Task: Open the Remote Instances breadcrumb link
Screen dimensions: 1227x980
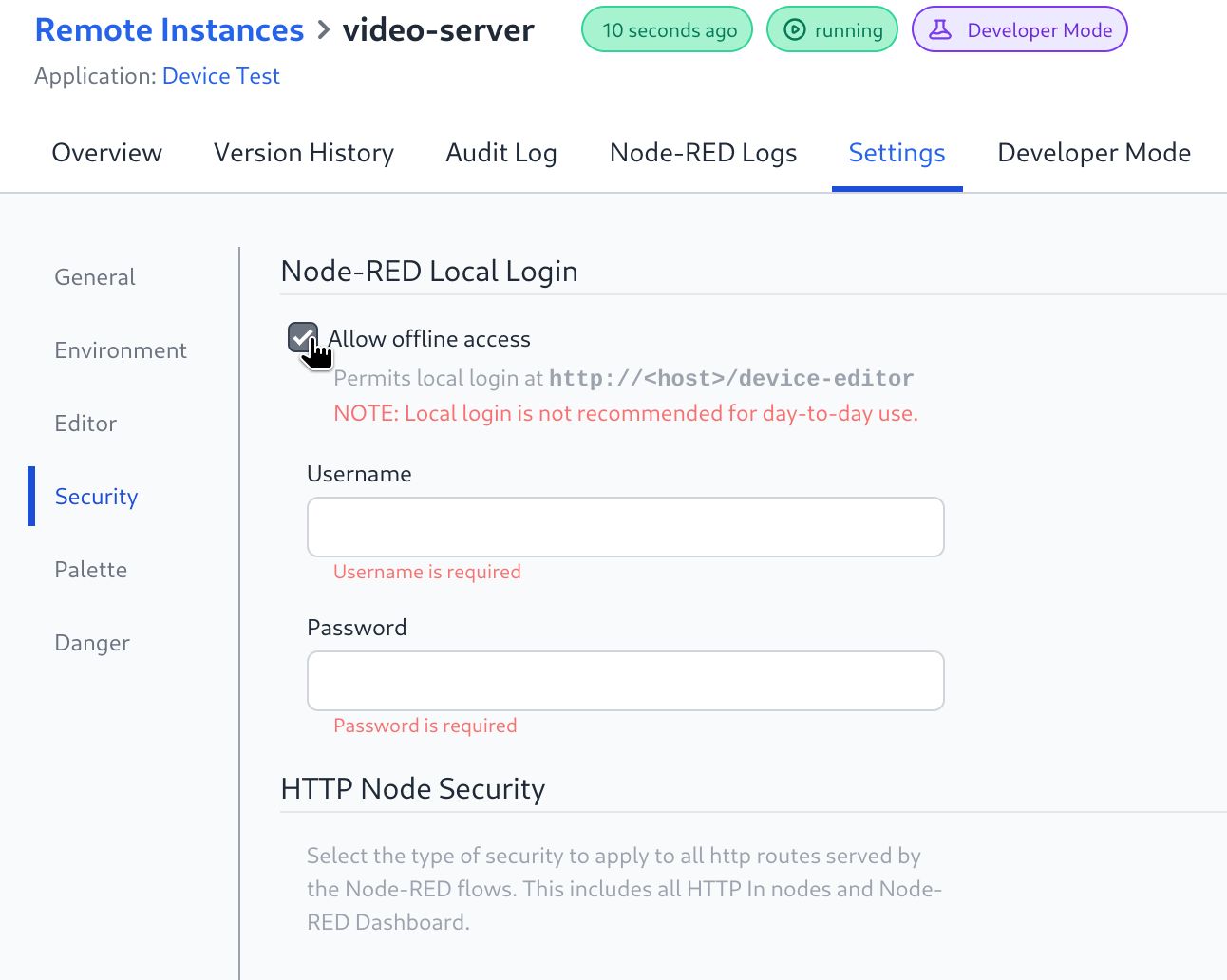Action: coord(167,29)
